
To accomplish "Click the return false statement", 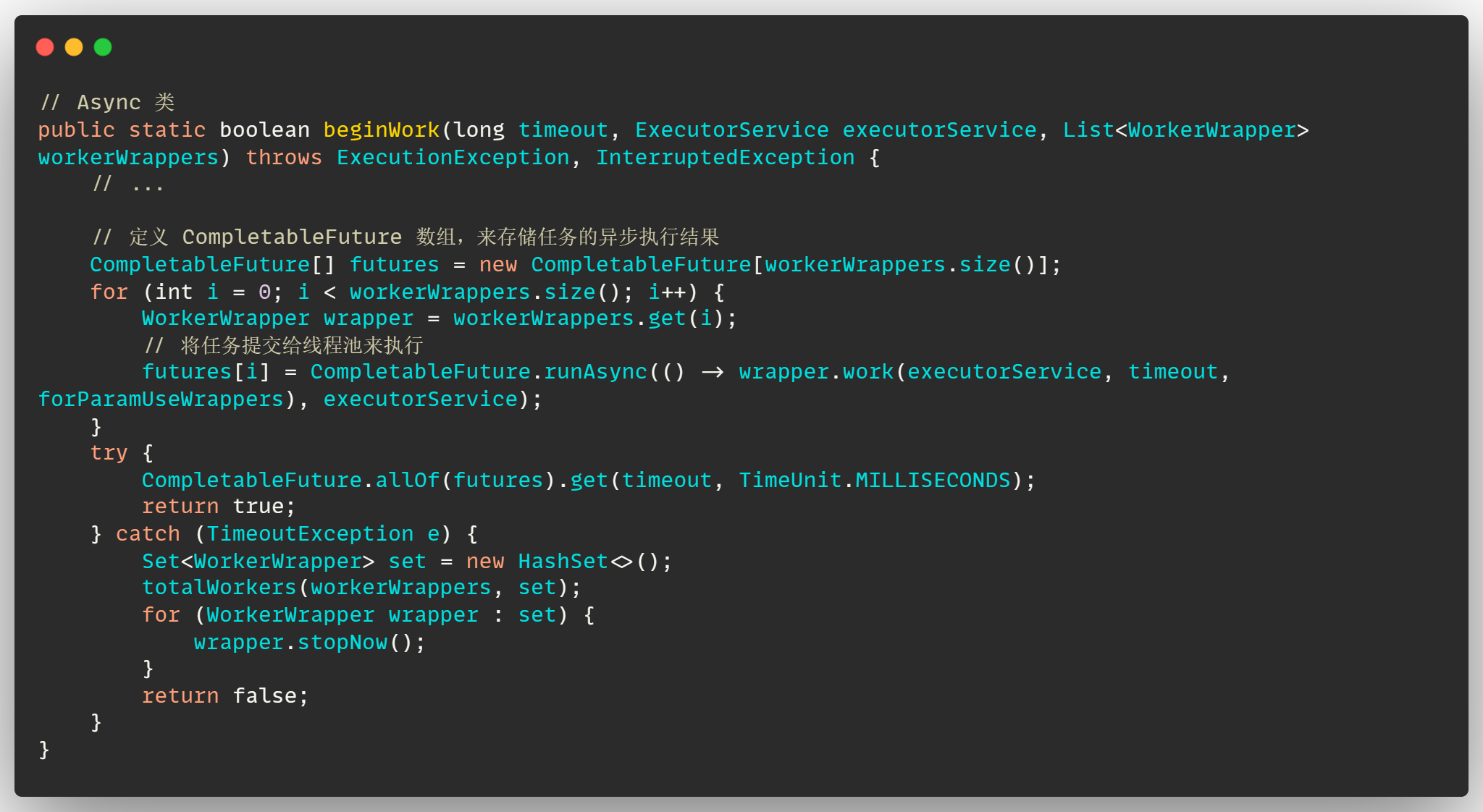I will pyautogui.click(x=224, y=696).
